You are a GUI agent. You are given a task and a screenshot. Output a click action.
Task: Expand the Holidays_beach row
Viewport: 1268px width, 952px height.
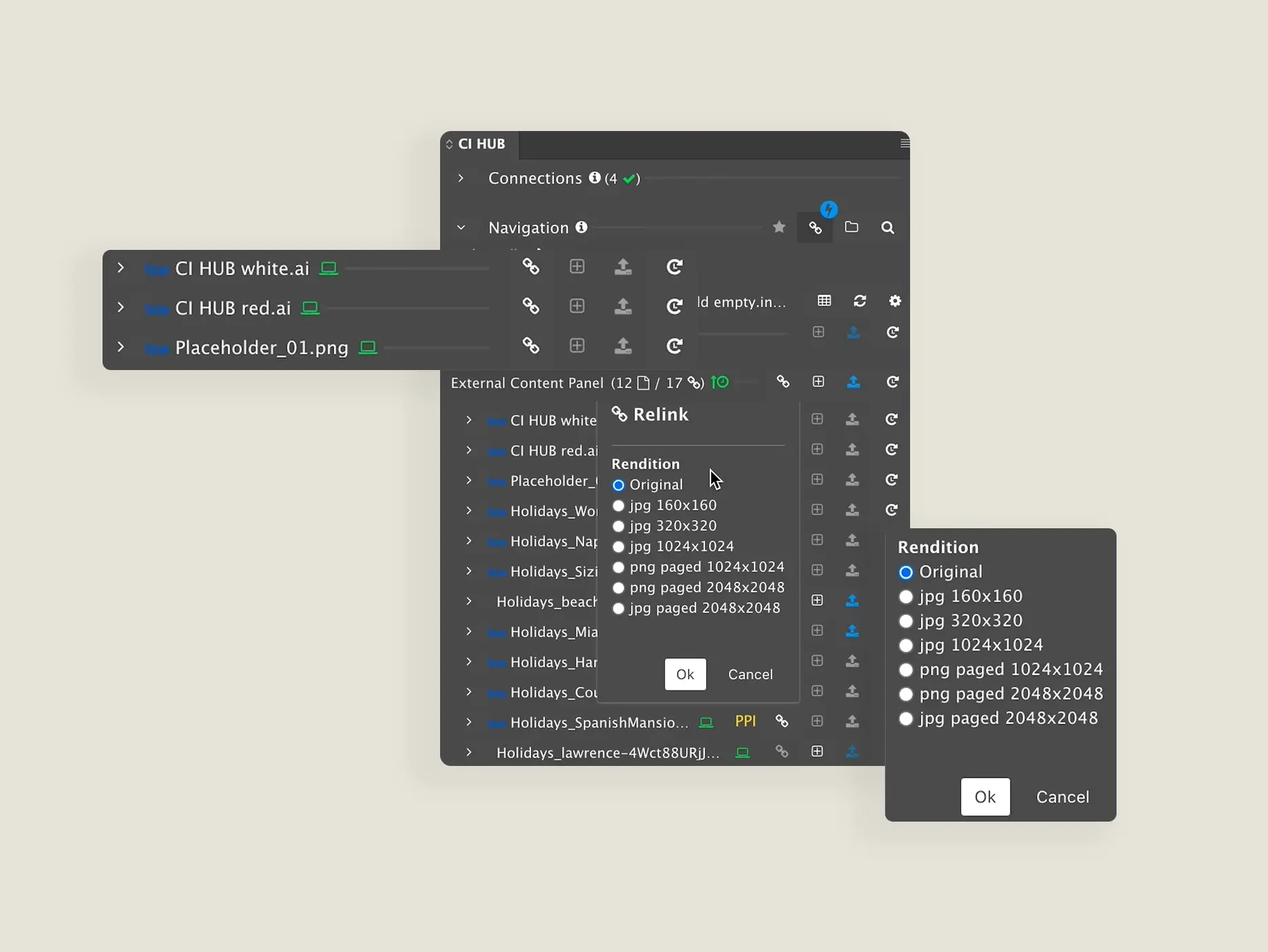pyautogui.click(x=469, y=601)
